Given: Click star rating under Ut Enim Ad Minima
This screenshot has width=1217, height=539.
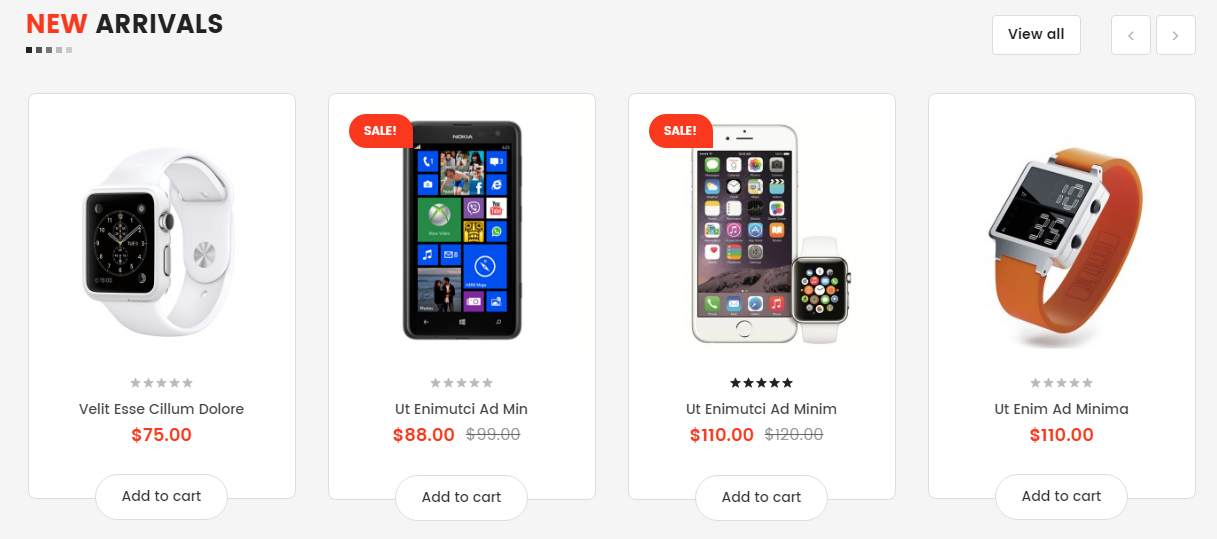Looking at the screenshot, I should (1062, 383).
